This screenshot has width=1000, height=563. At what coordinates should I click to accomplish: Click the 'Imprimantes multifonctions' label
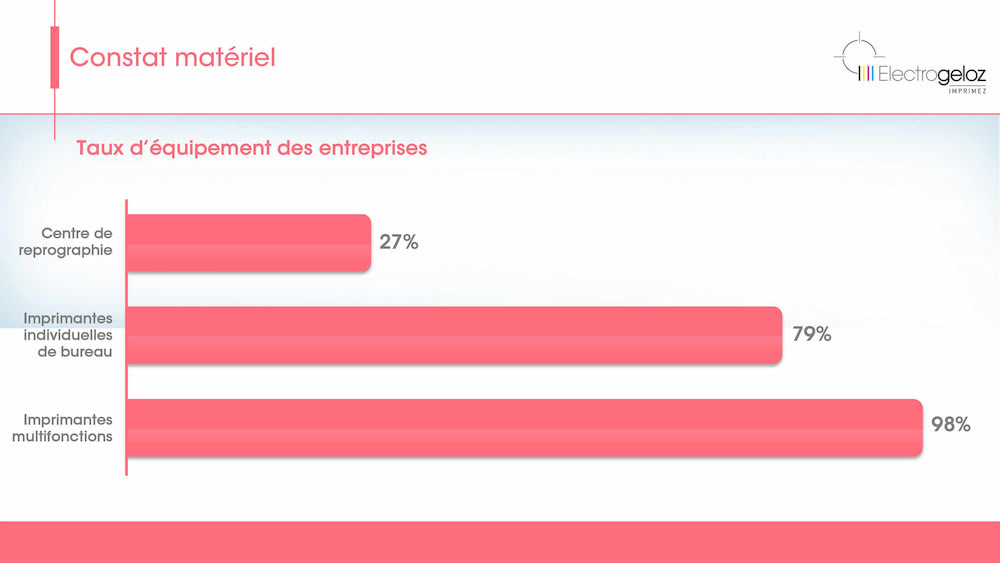coord(68,428)
